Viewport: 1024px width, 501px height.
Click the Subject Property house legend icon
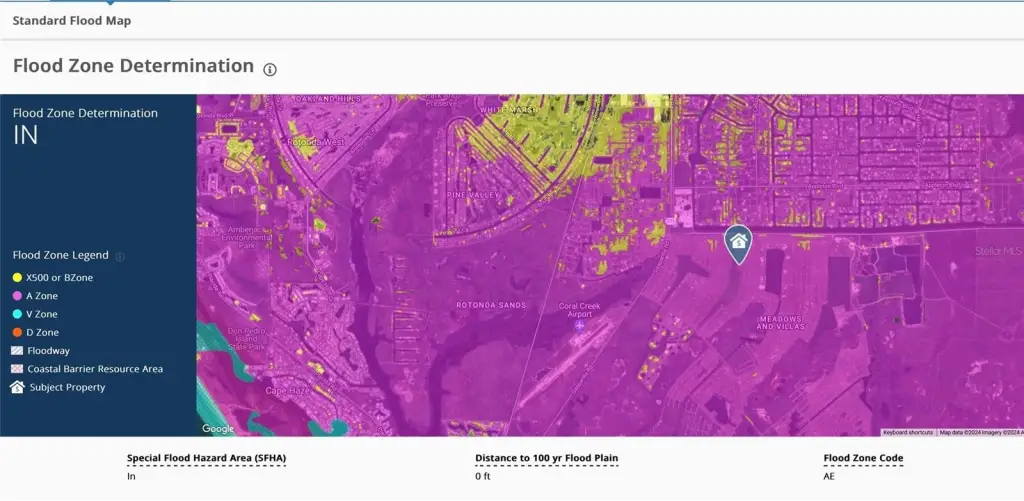click(17, 387)
